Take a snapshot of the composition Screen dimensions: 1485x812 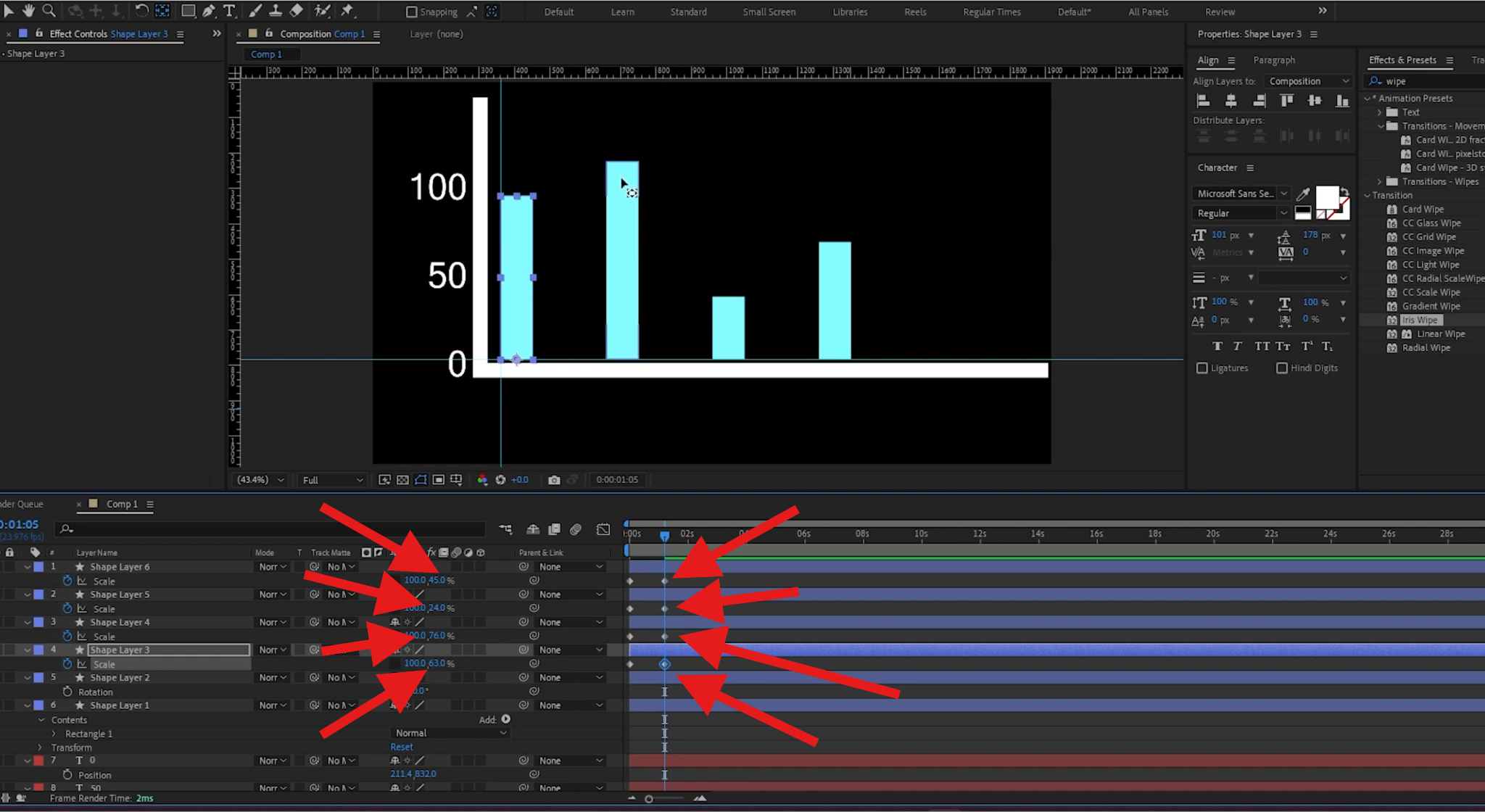pyautogui.click(x=554, y=479)
